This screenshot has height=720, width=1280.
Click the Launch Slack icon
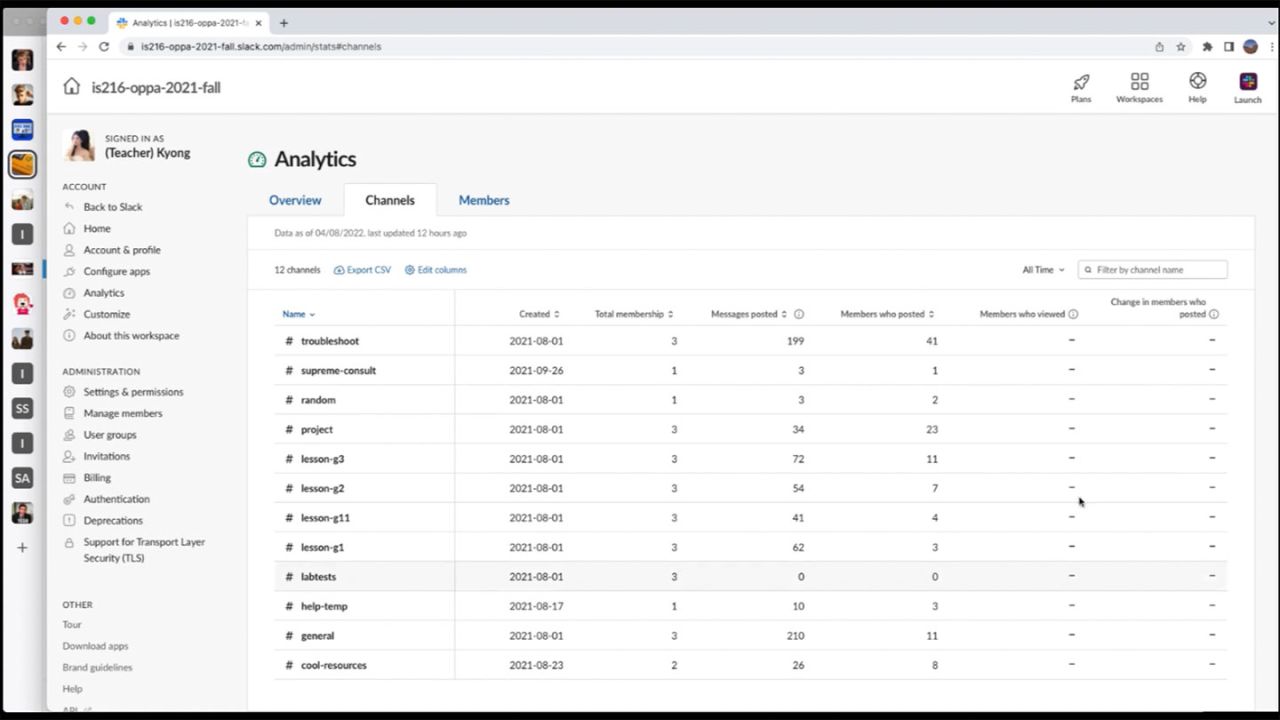[x=1248, y=82]
